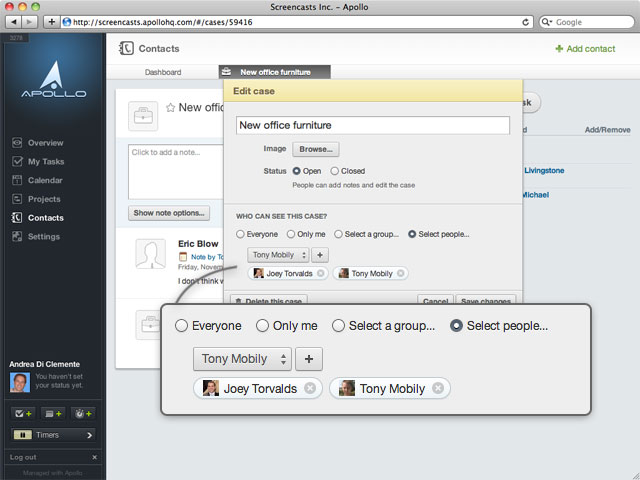Image resolution: width=640 pixels, height=480 pixels.
Task: Click the quick add calendar event button
Action: click(53, 414)
